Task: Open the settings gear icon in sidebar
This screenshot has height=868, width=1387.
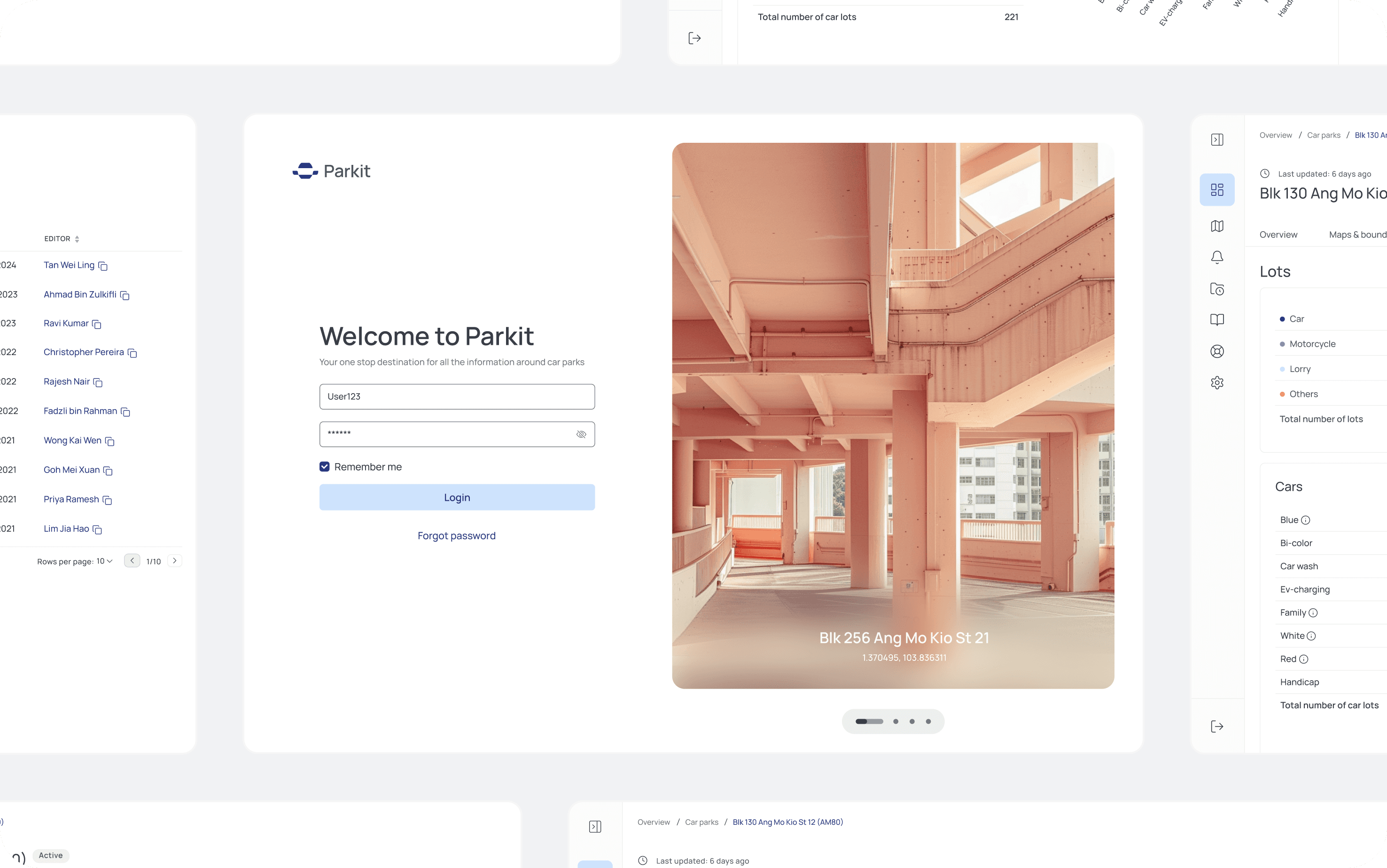Action: pyautogui.click(x=1216, y=382)
